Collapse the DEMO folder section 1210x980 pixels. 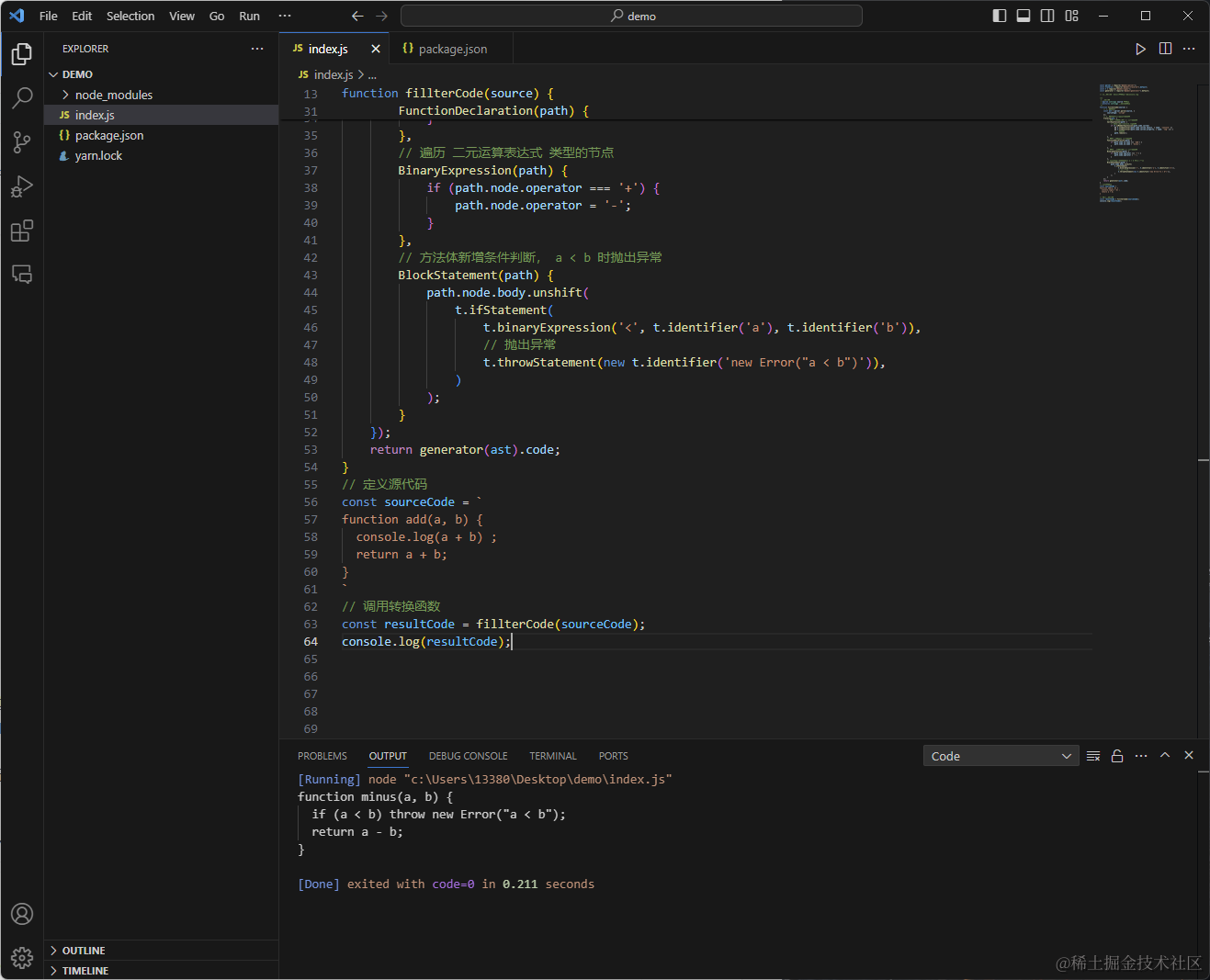click(161, 74)
